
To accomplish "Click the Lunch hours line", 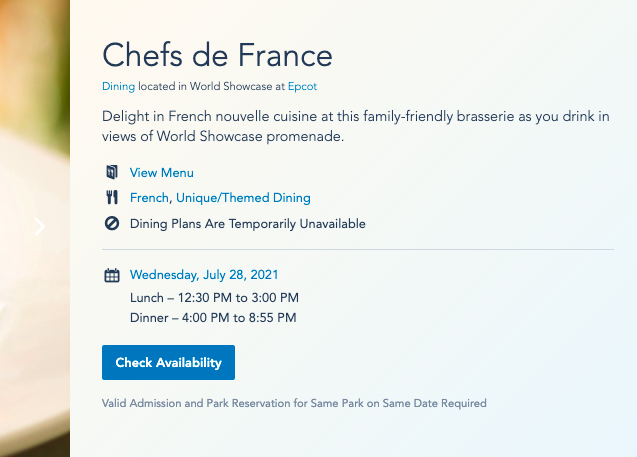I will (x=214, y=298).
